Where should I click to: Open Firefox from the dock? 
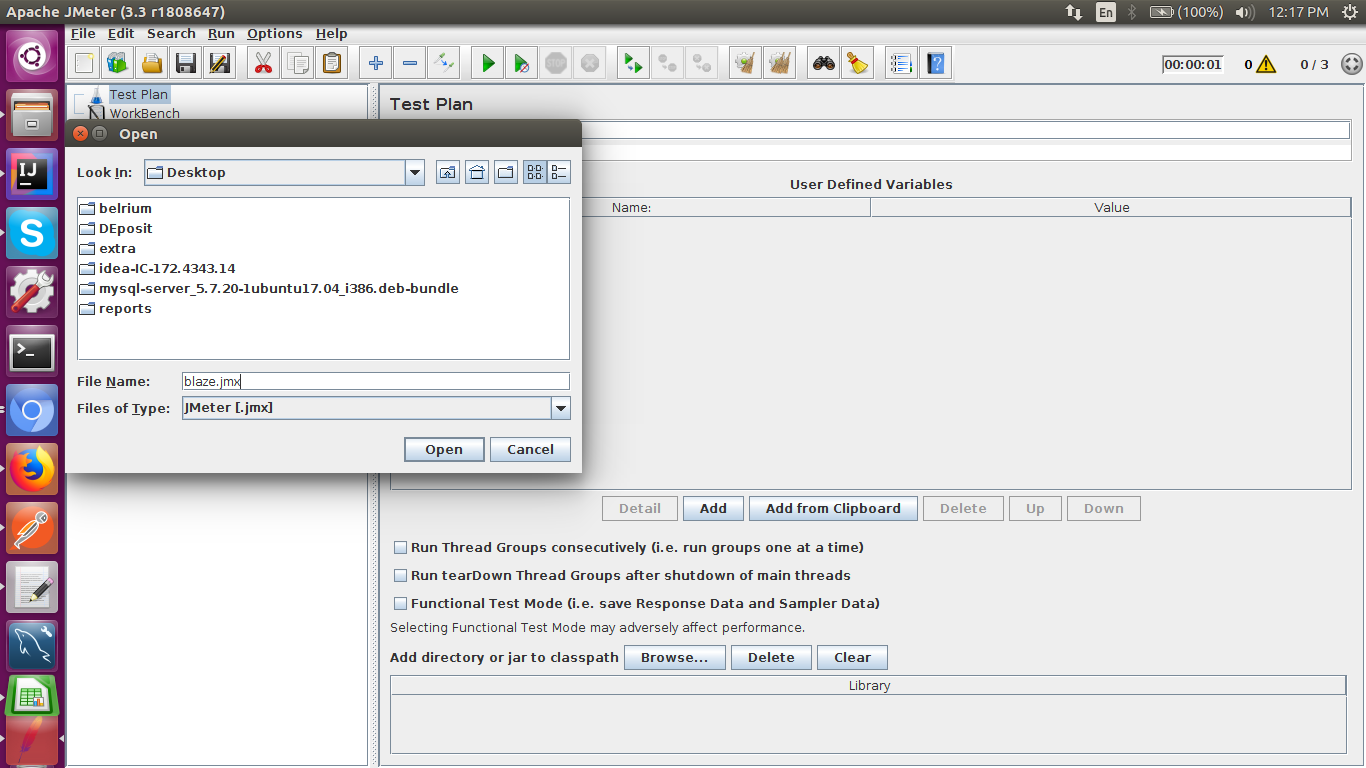(32, 469)
